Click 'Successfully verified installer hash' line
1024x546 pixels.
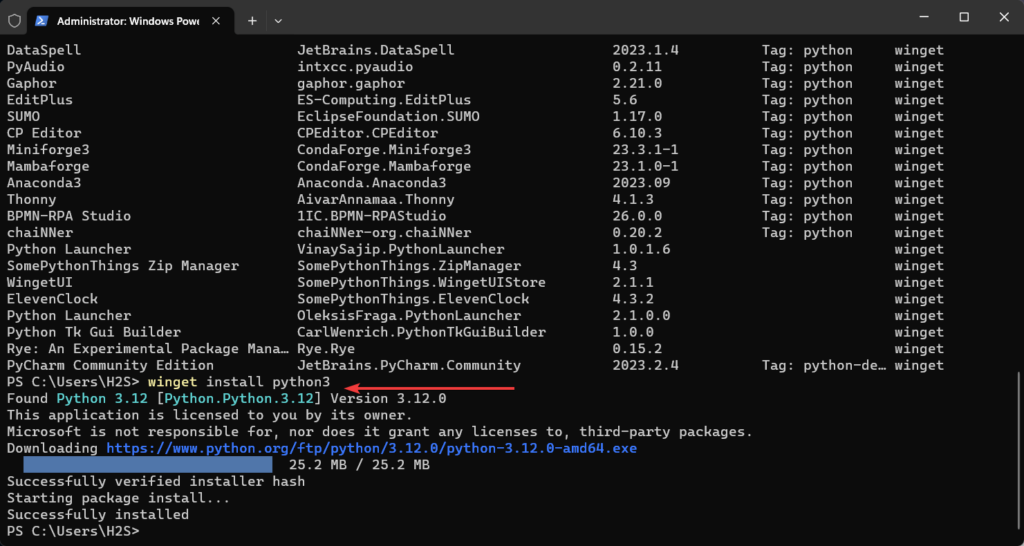(x=155, y=482)
